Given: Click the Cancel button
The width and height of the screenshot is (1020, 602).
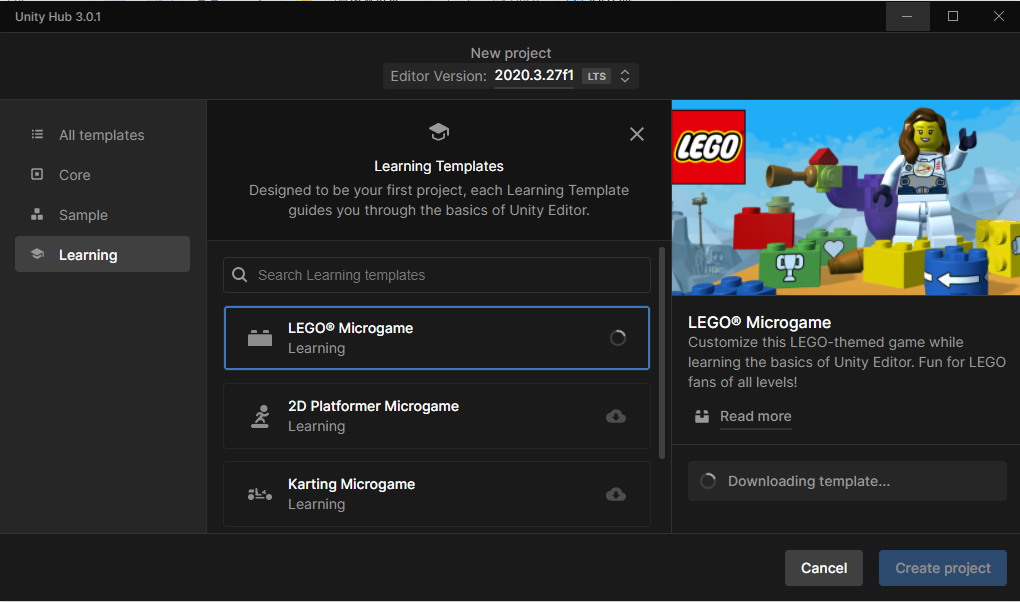Looking at the screenshot, I should point(824,568).
